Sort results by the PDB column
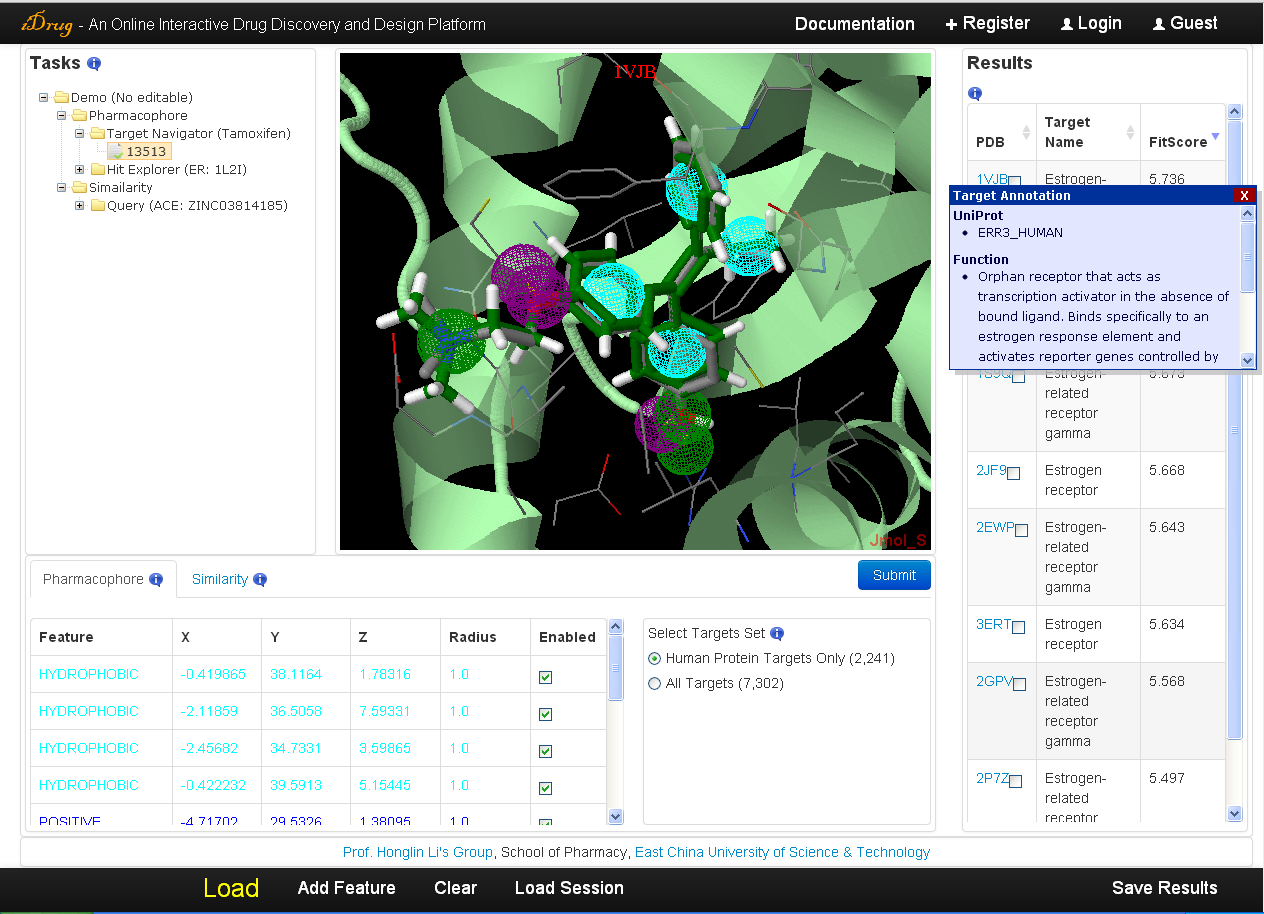Screen dimensions: 1264x914 pos(1025,132)
